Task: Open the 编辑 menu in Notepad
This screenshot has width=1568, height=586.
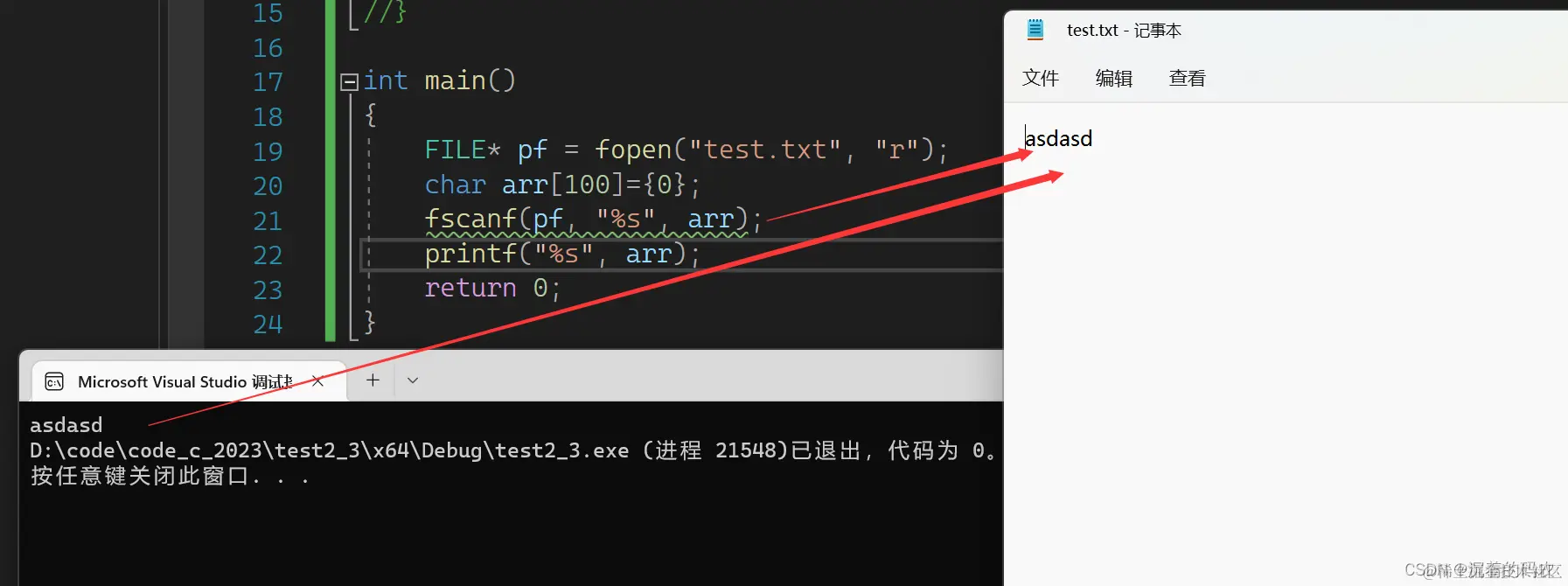Action: click(1114, 78)
